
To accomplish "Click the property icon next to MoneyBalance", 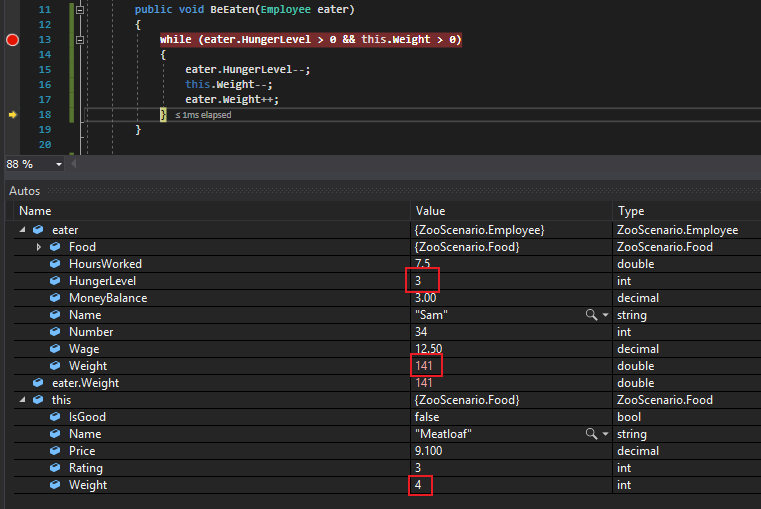I will click(x=55, y=298).
